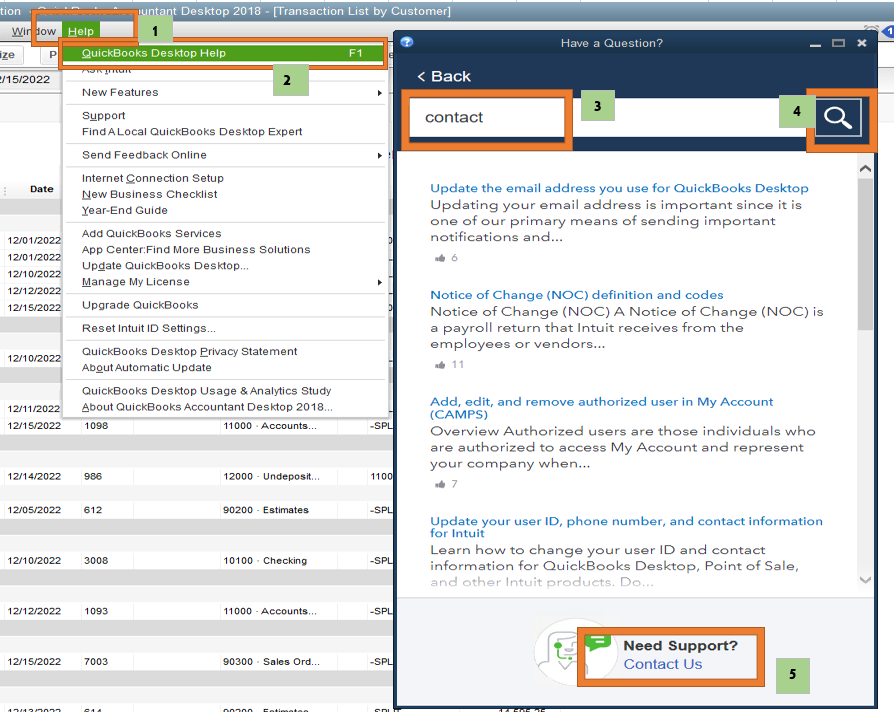Click scrollbar down arrow in help results
This screenshot has width=894, height=712.
tap(865, 580)
